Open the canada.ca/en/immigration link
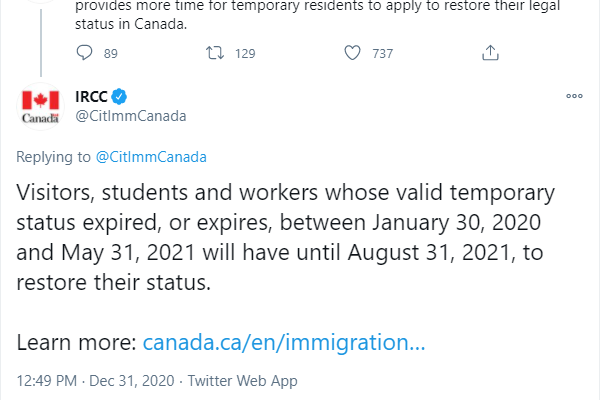The width and height of the screenshot is (600, 400). coord(284,343)
